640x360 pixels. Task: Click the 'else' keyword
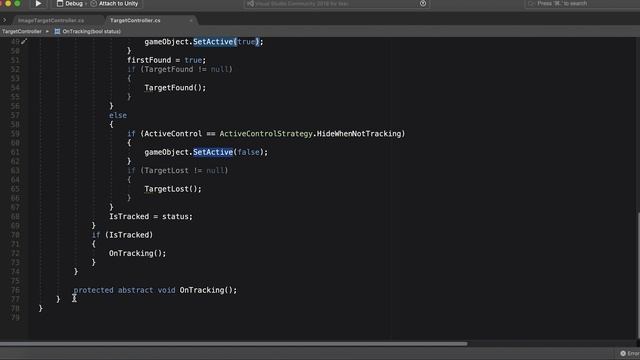(118, 116)
